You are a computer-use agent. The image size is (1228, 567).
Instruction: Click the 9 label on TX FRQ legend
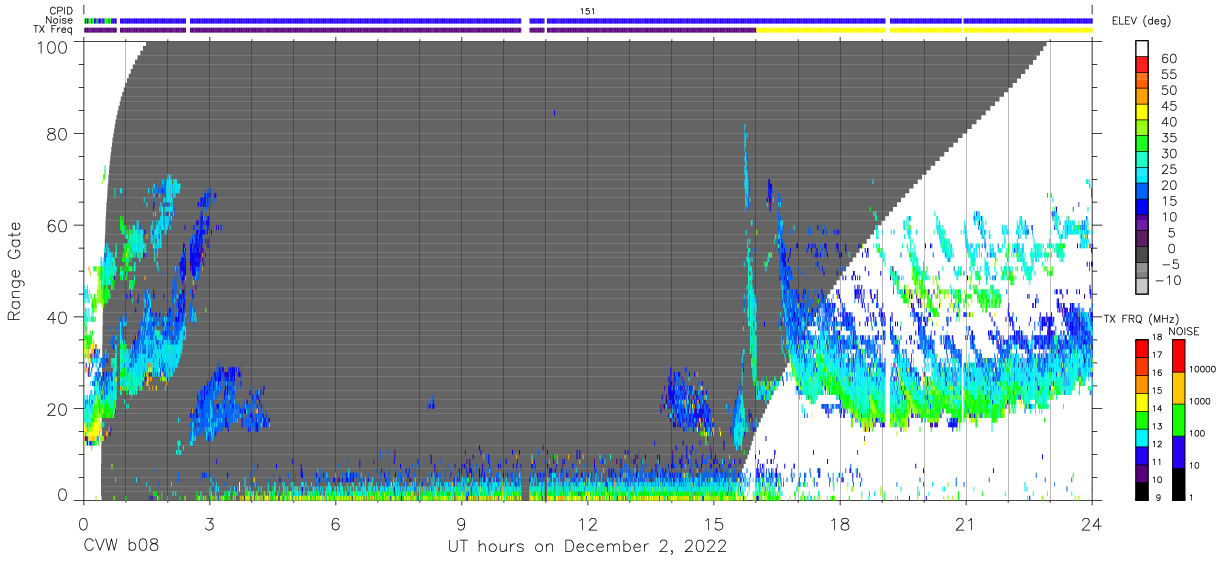(1158, 498)
